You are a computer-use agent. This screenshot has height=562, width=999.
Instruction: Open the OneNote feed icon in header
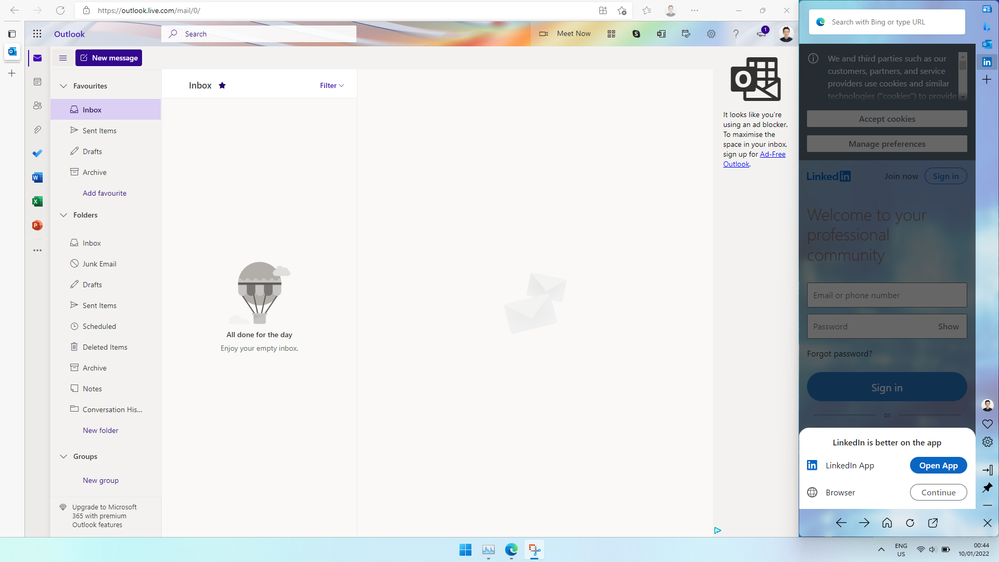(661, 34)
